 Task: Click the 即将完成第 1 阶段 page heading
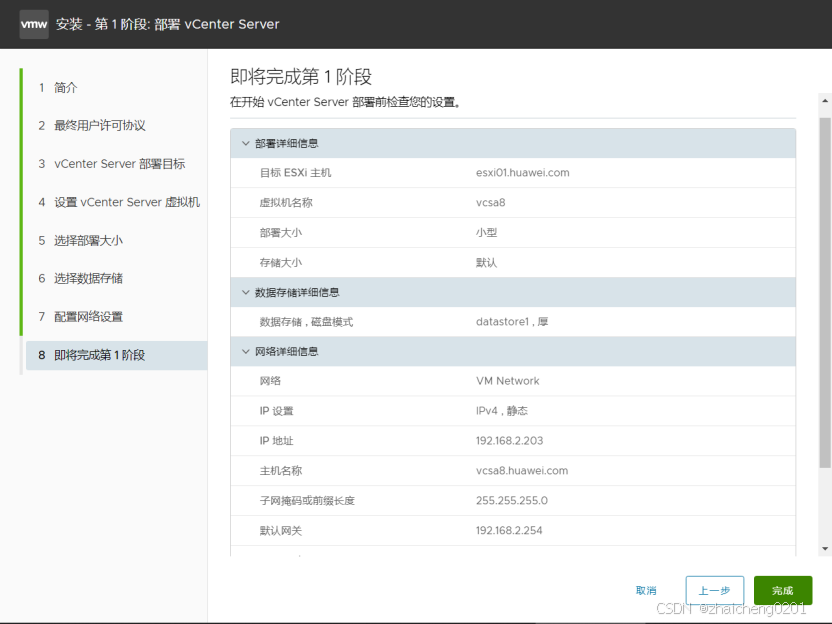[x=301, y=77]
